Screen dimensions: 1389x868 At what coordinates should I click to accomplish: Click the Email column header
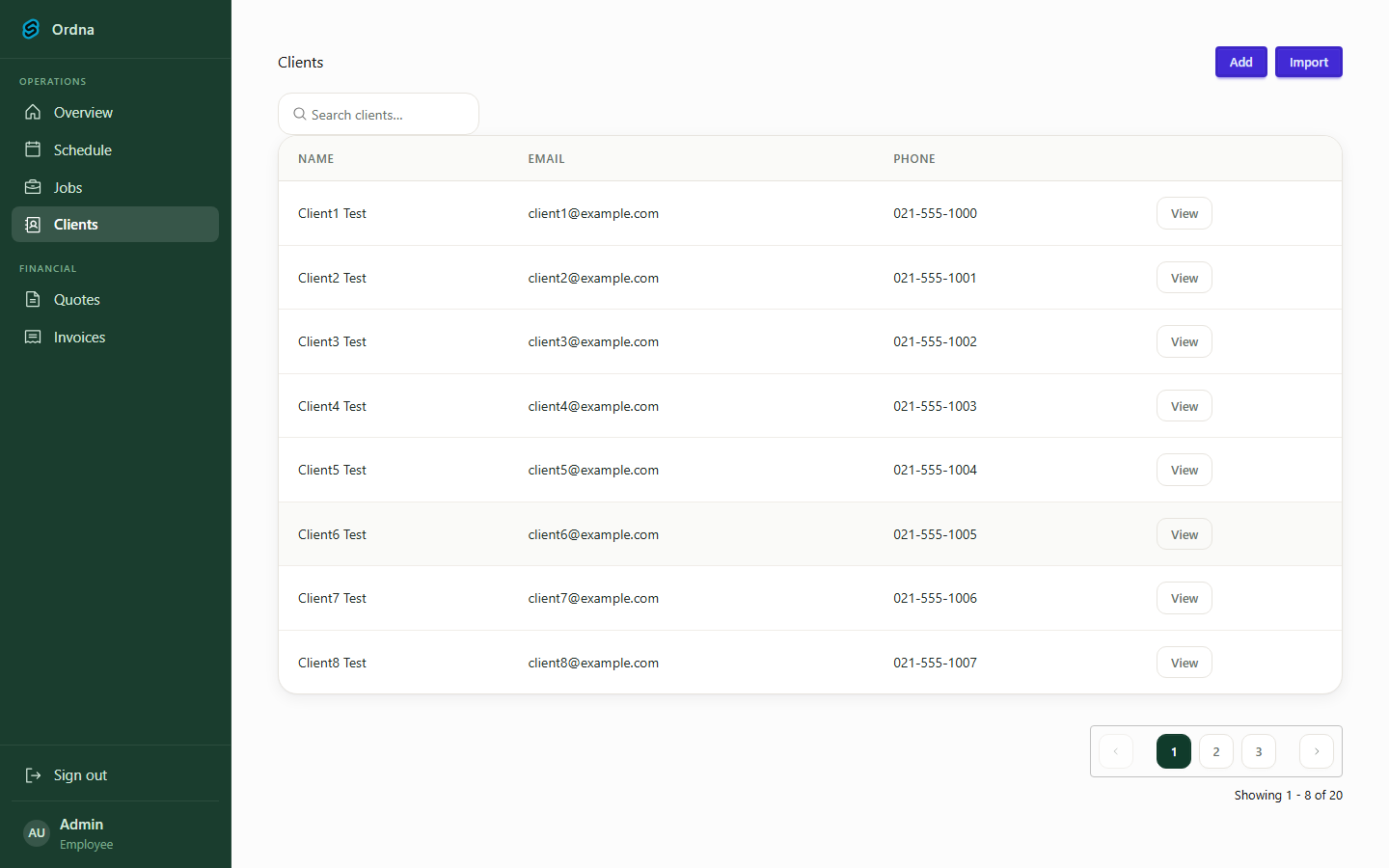point(546,159)
